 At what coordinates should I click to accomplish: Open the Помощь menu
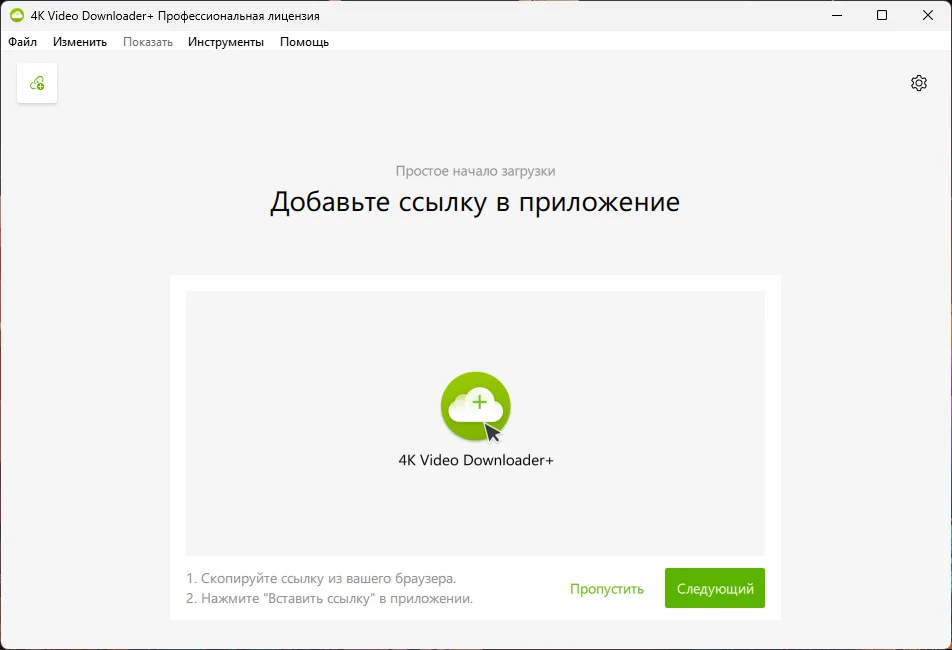coord(304,42)
